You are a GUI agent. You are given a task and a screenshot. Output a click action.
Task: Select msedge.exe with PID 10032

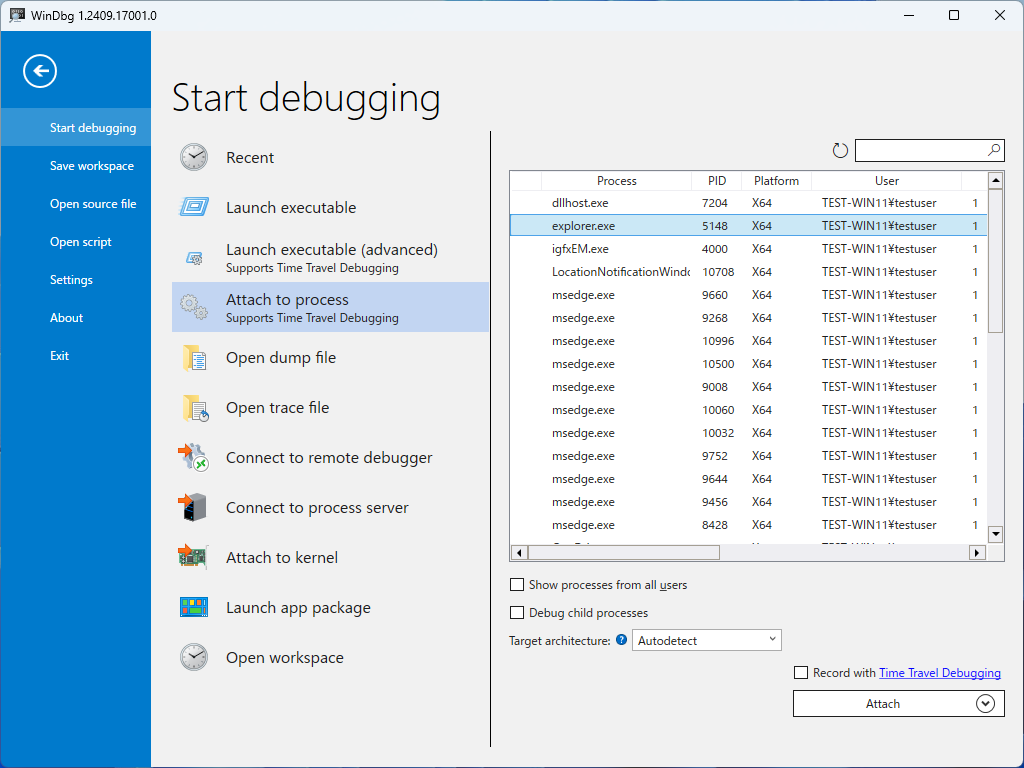pyautogui.click(x=748, y=433)
